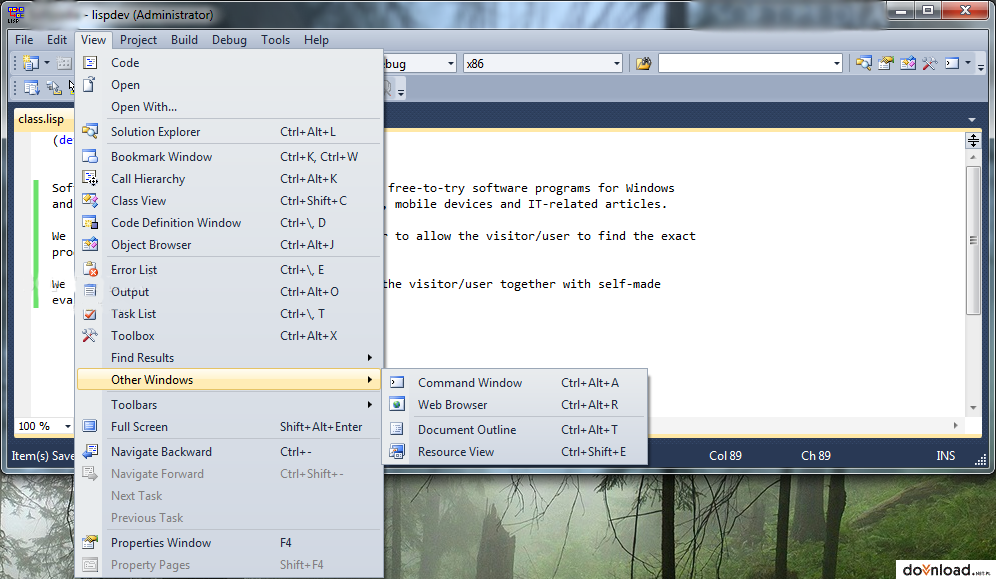996x579 pixels.
Task: Click the Code Definition Window icon
Action: coord(90,222)
